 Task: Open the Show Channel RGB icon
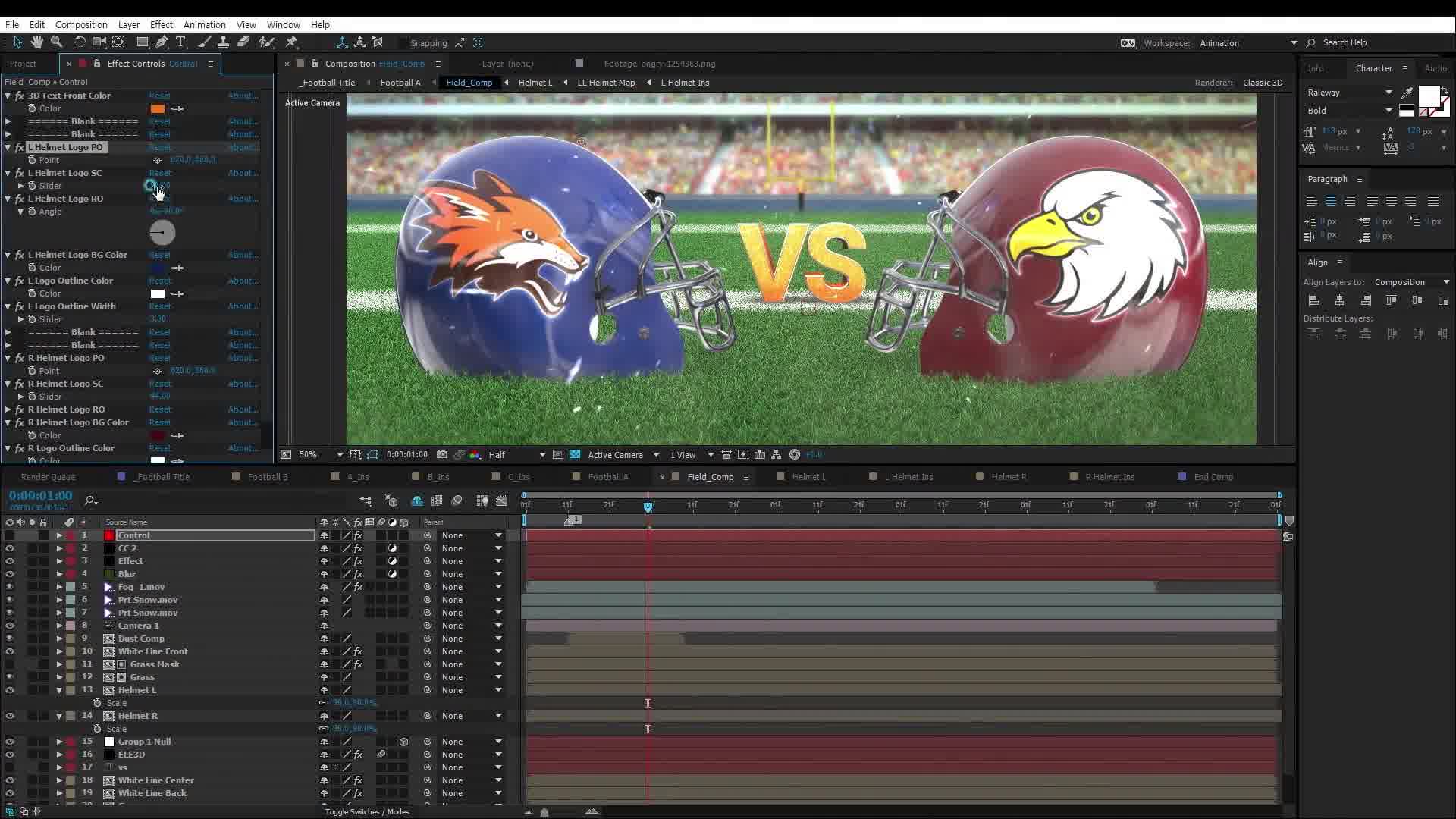click(x=475, y=455)
